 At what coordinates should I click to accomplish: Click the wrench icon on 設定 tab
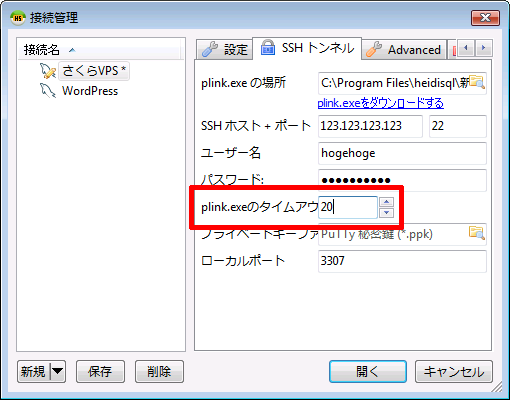[209, 50]
